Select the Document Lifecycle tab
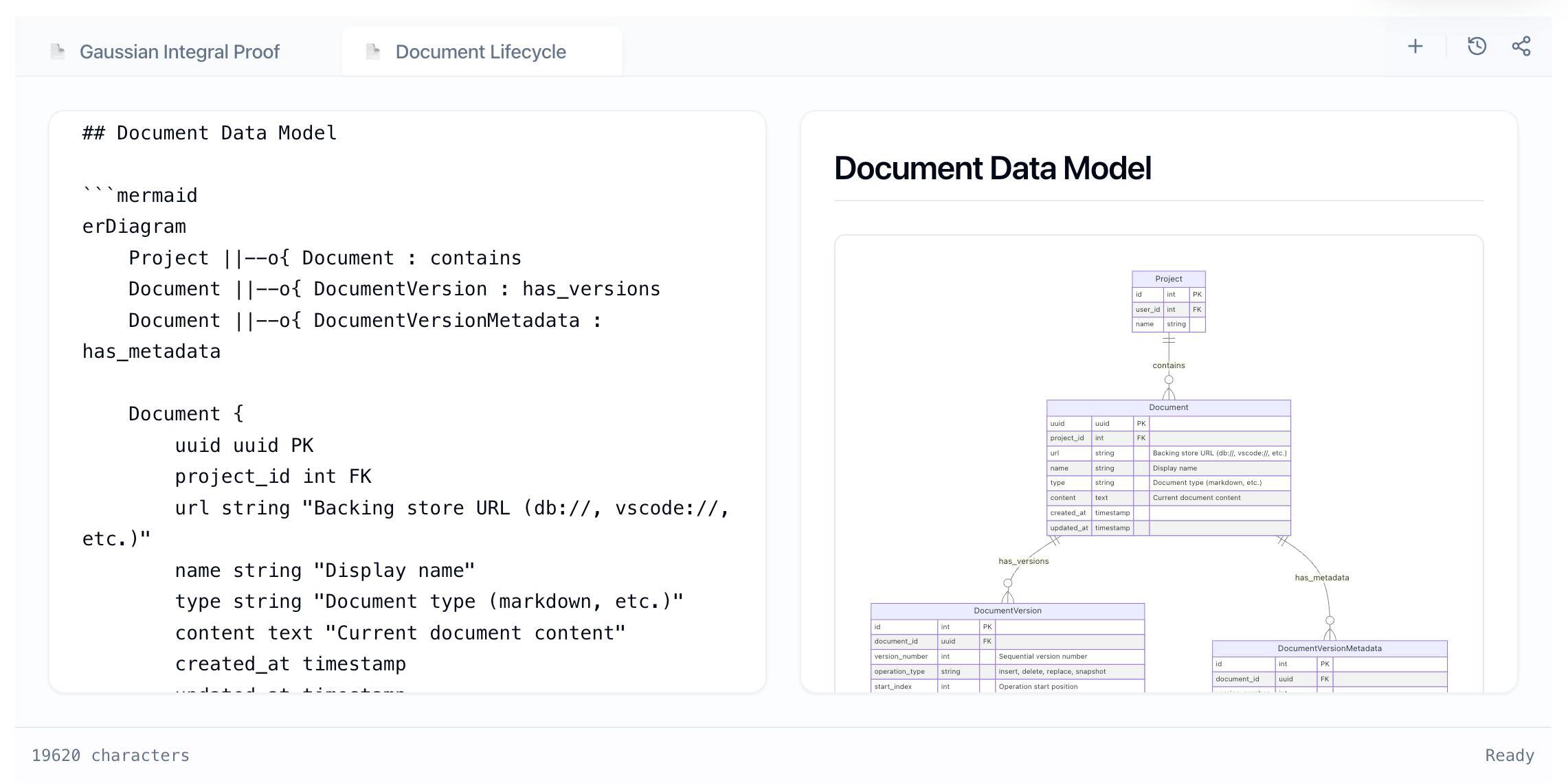The image size is (1568, 783). pyautogui.click(x=480, y=52)
